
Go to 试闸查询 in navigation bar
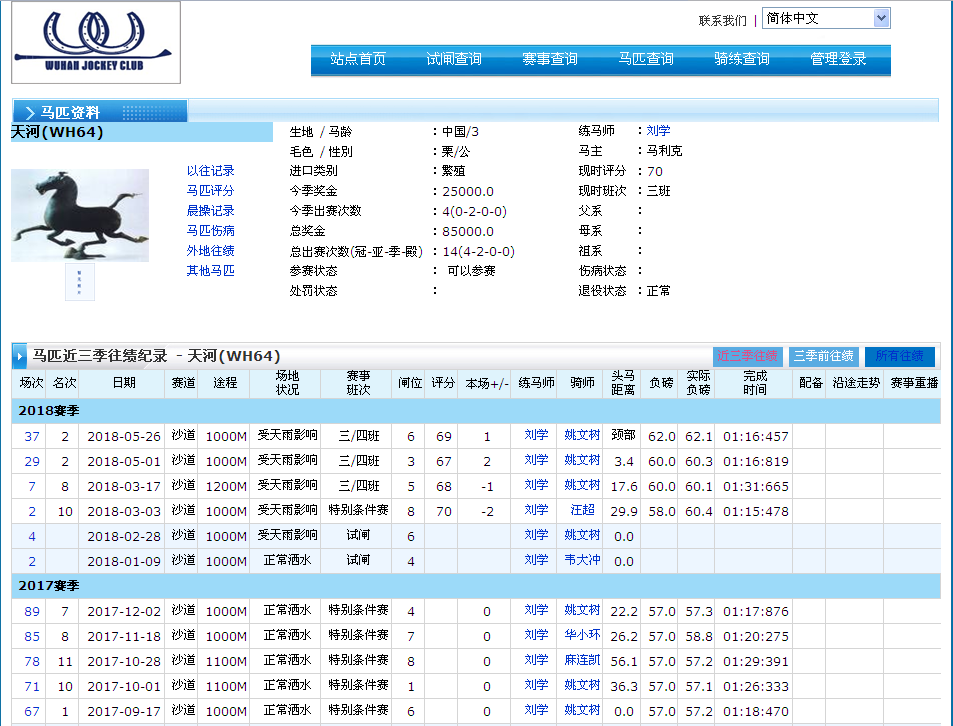(x=454, y=59)
